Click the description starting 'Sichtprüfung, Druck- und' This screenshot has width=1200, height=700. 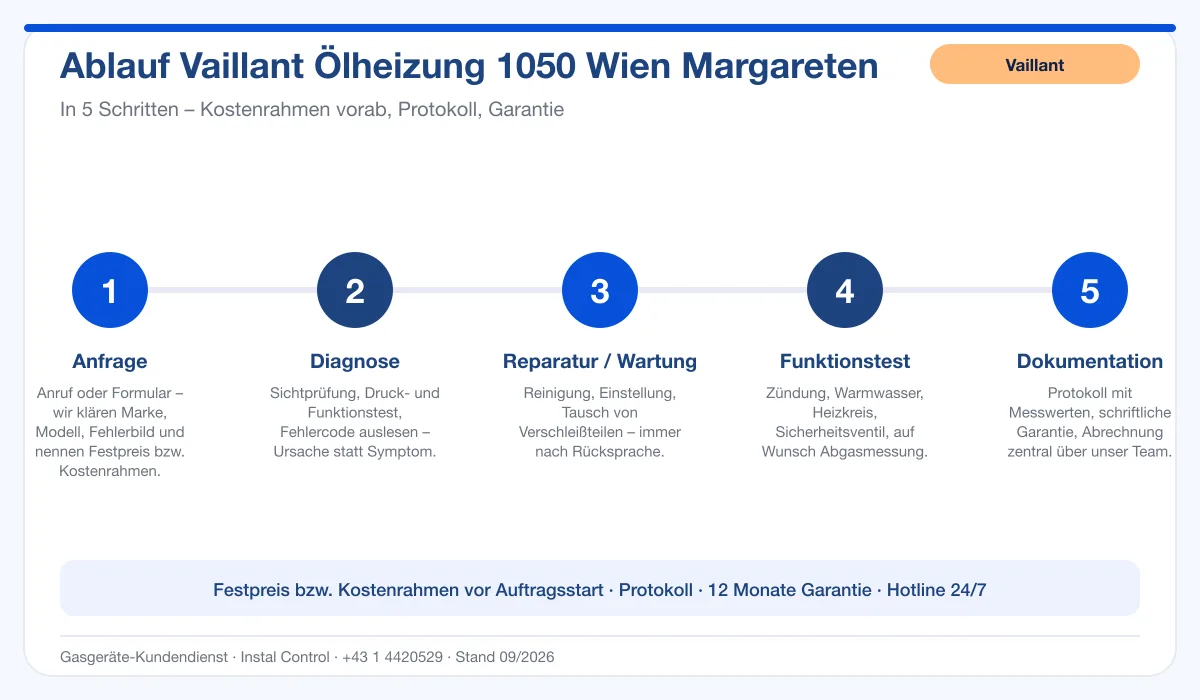pos(355,422)
